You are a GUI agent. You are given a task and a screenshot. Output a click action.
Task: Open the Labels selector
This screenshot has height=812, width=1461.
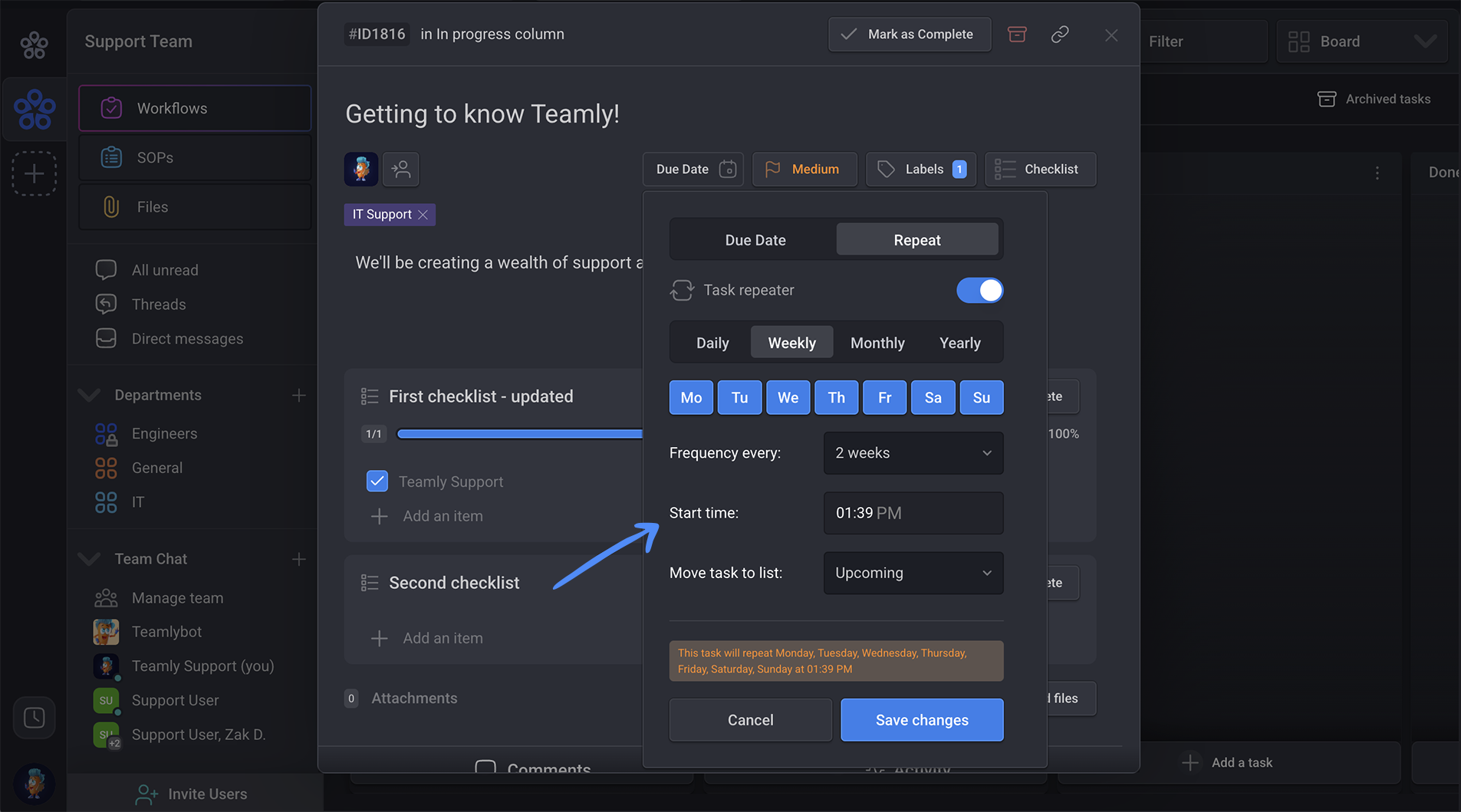click(921, 169)
